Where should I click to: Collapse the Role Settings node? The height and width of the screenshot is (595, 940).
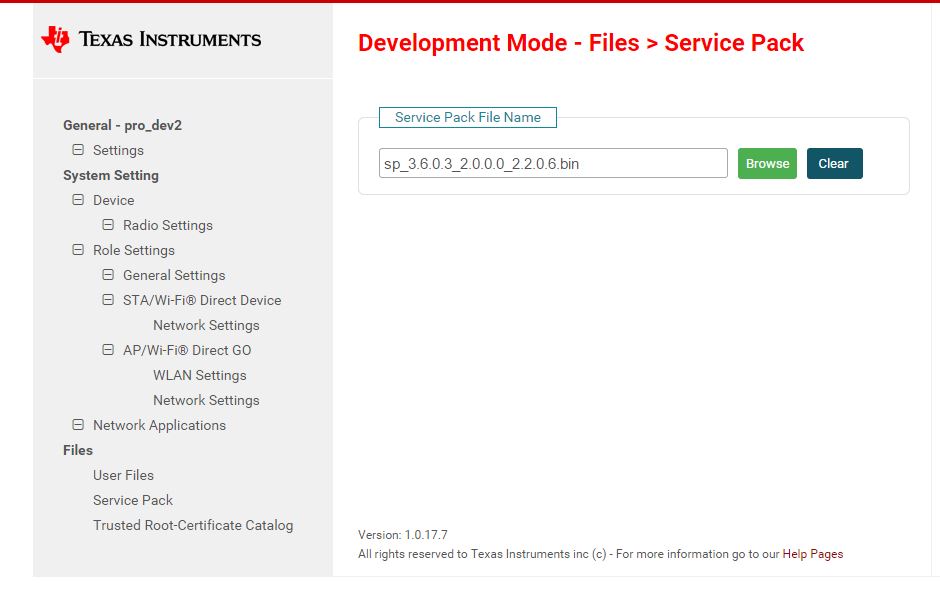(78, 250)
